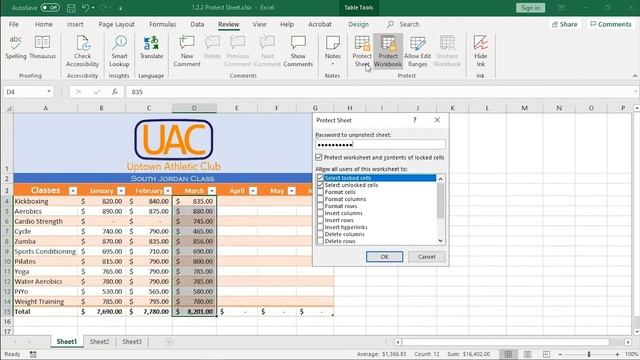This screenshot has height=360, width=640.
Task: Open Allow Edit Ranges
Action: (x=418, y=51)
